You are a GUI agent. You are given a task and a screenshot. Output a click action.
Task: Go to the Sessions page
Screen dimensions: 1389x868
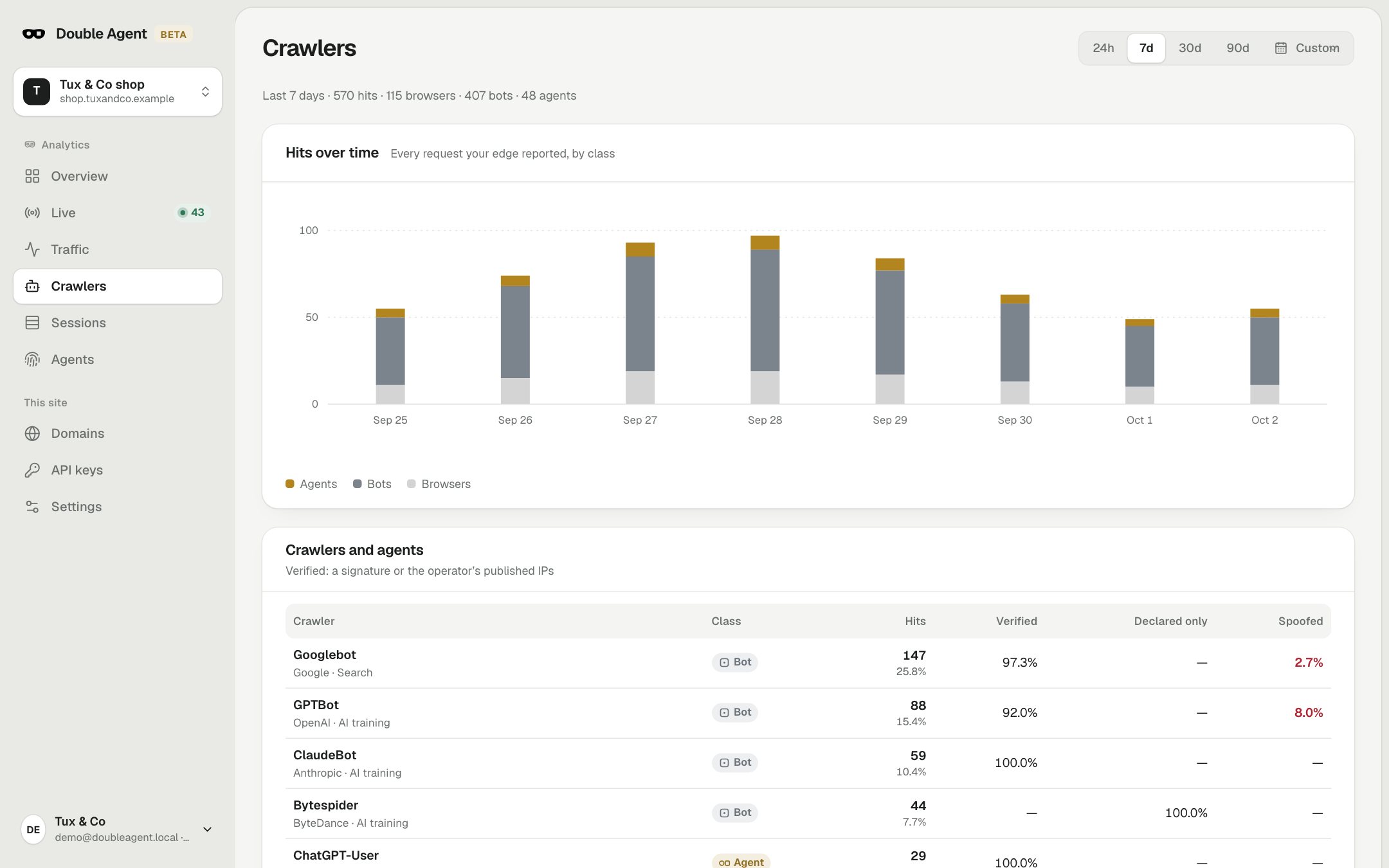click(118, 323)
